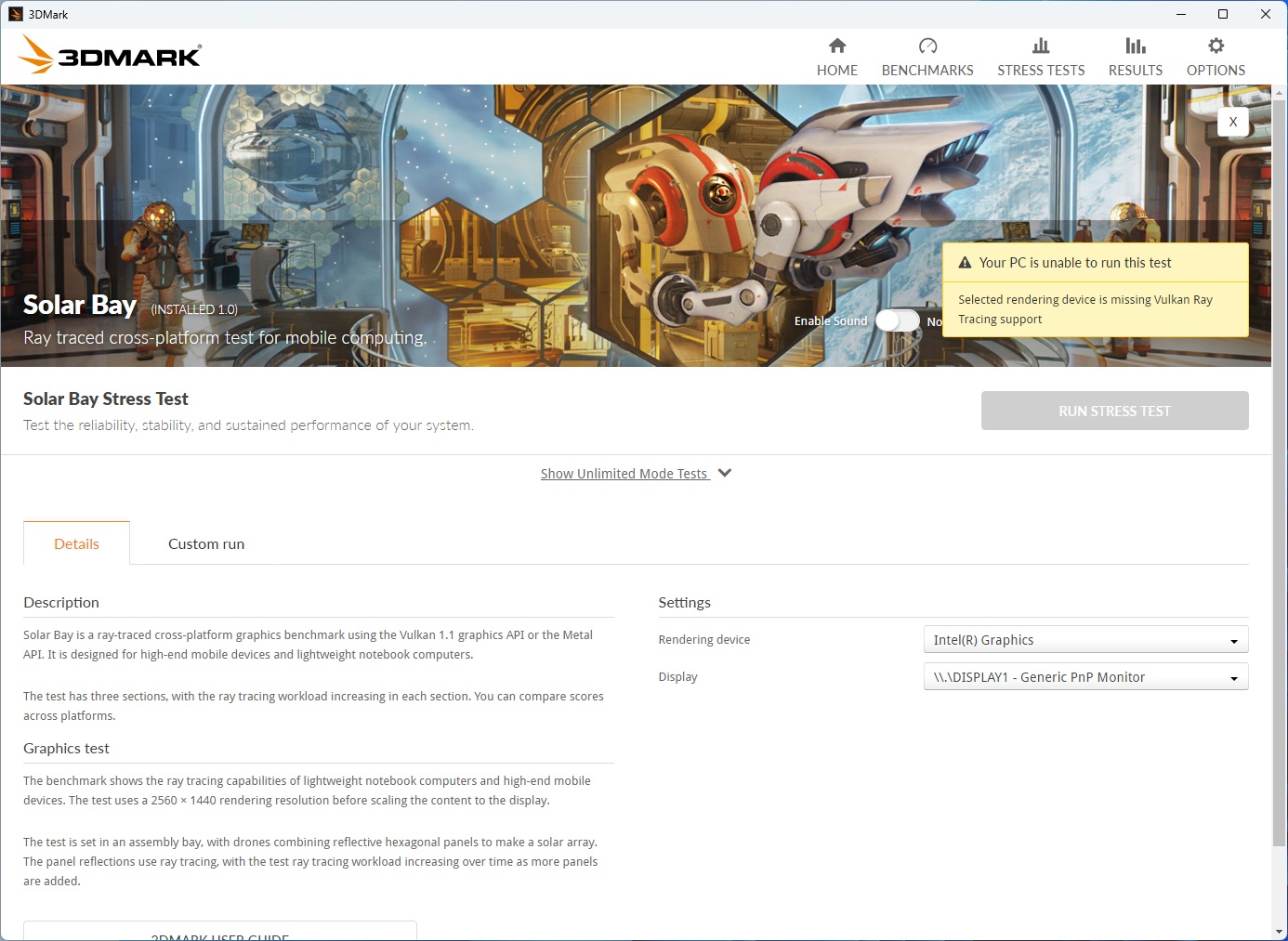Maximize the 3DMark window
This screenshot has width=1288, height=941.
coord(1223,14)
